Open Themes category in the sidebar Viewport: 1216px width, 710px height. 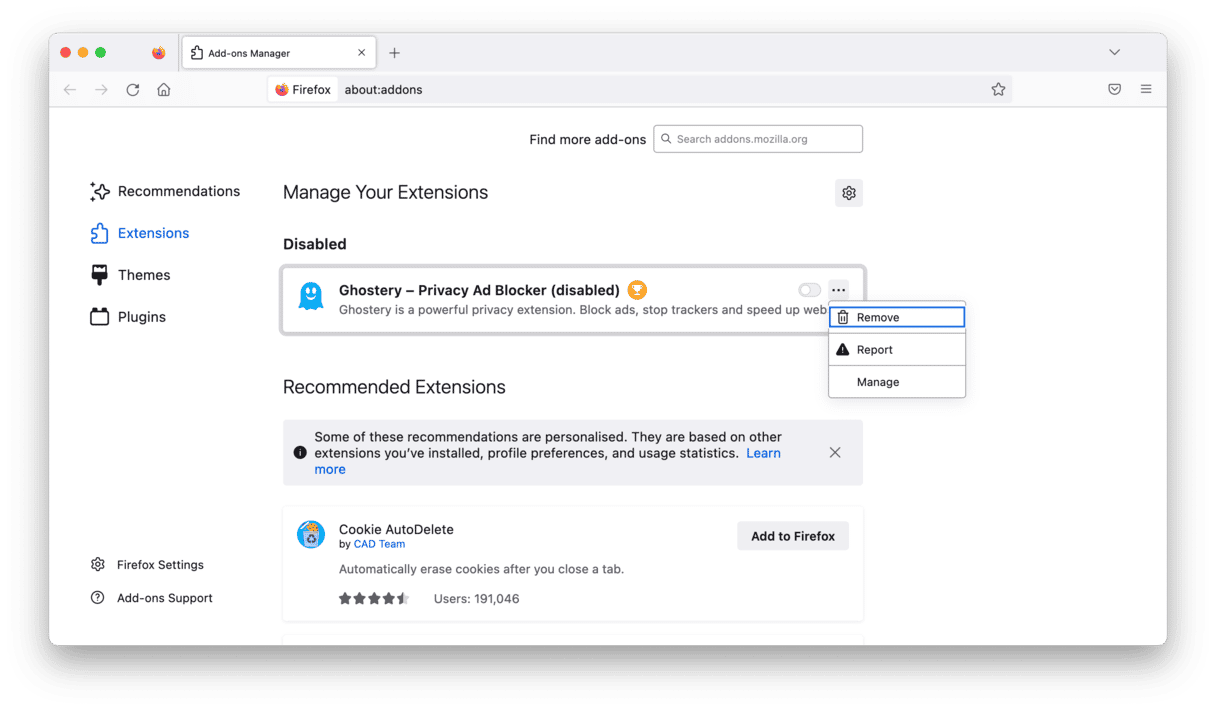coord(130,275)
